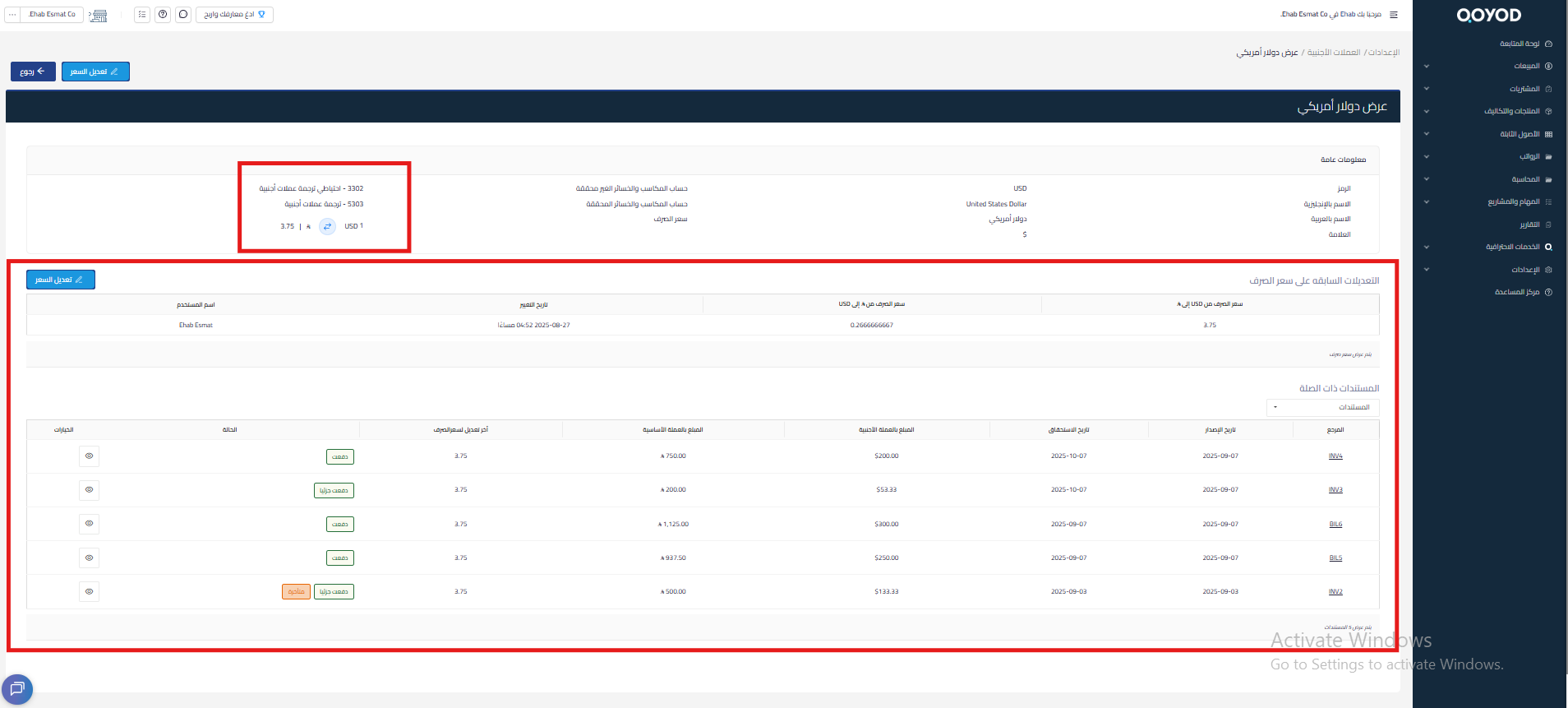1568x708 pixels.
Task: Click تعديل السعر button in exchange-rate history section
Action: pos(61,280)
